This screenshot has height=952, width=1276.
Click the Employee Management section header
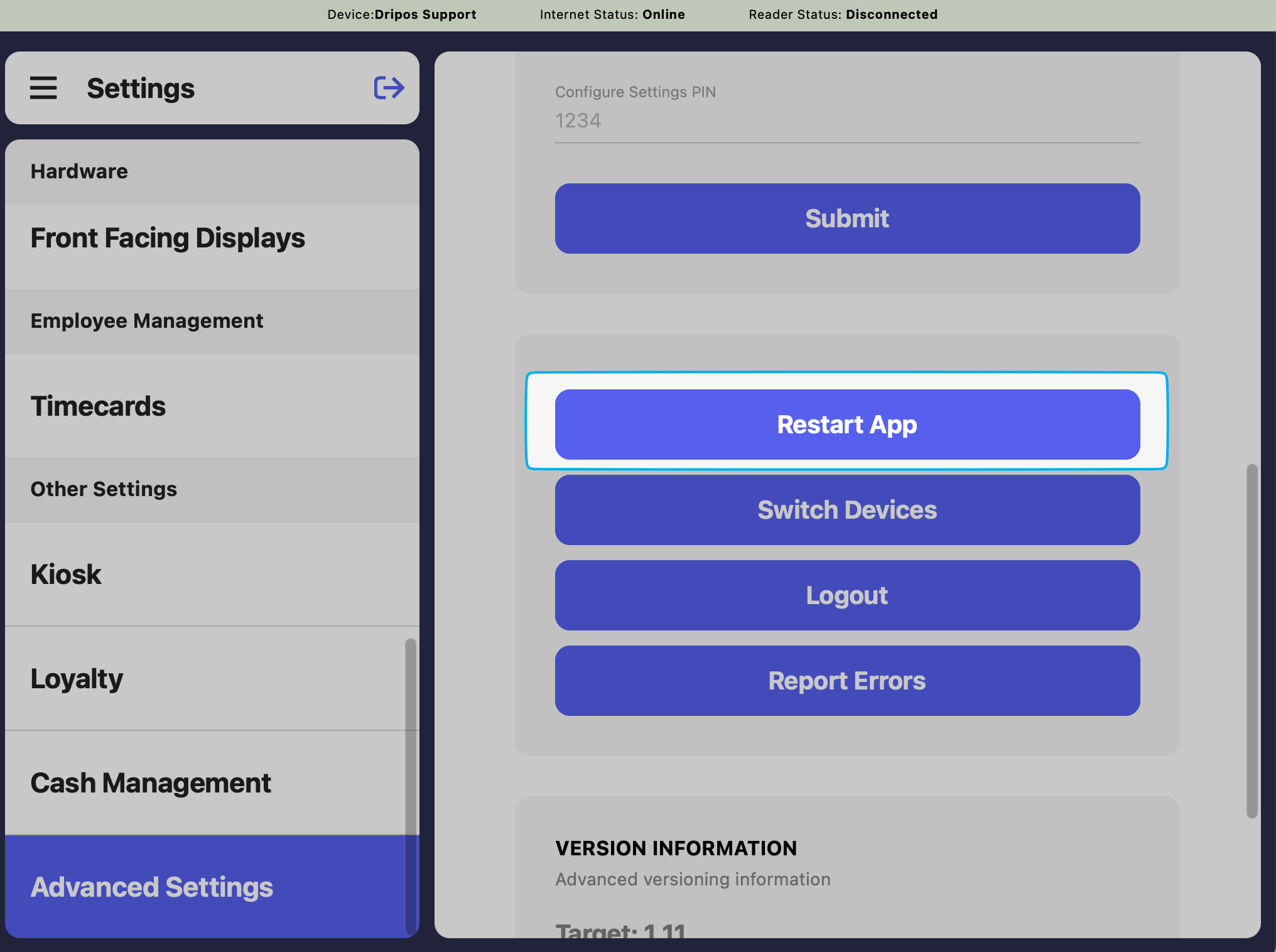click(x=147, y=321)
